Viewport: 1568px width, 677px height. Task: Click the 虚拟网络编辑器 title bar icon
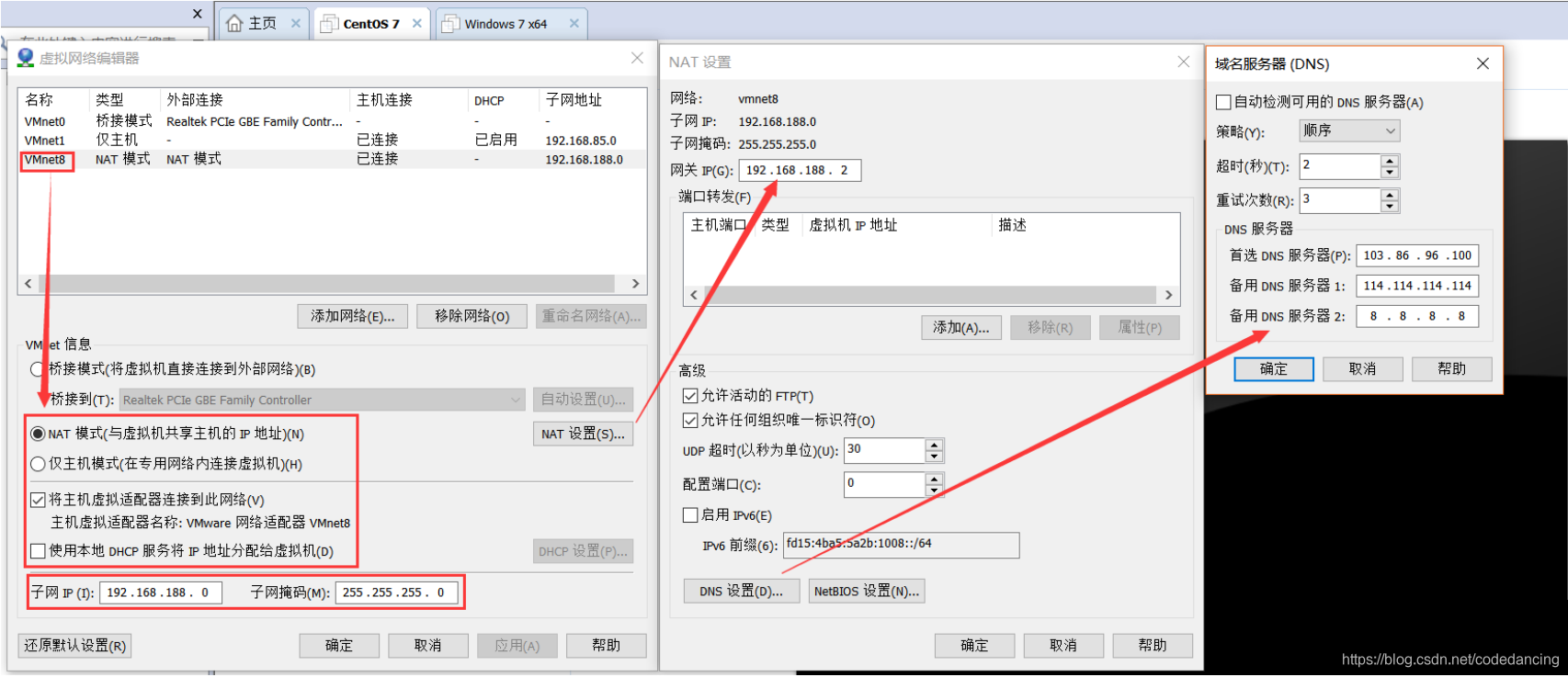26,58
